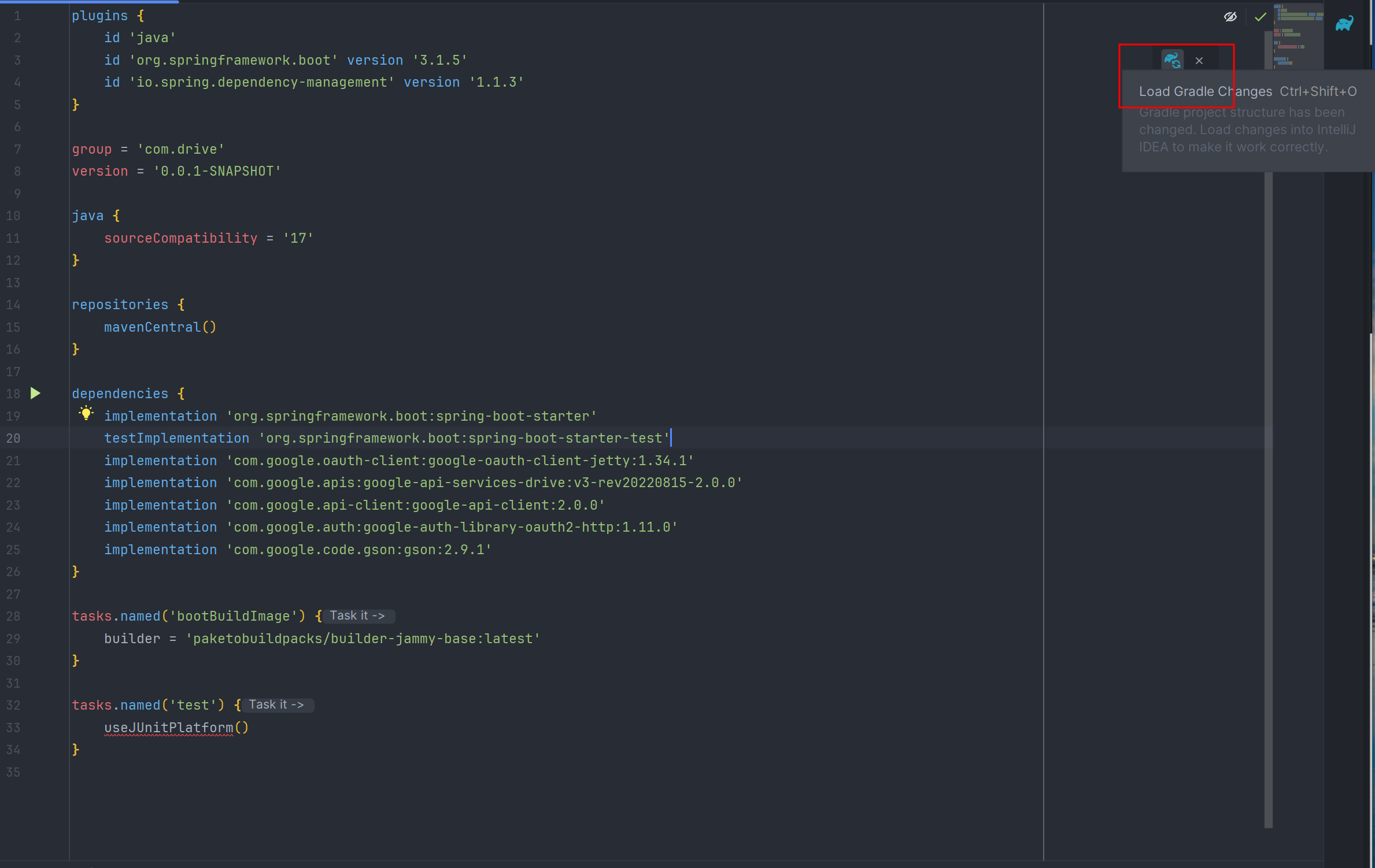Image resolution: width=1375 pixels, height=868 pixels.
Task: Click line number 28 in the gutter
Action: [13, 617]
